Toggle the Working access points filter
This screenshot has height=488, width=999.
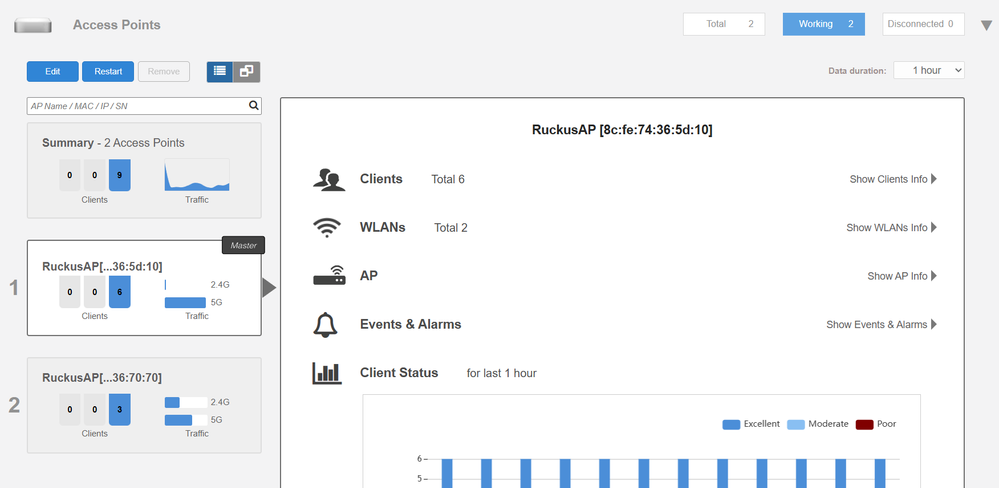tap(823, 24)
